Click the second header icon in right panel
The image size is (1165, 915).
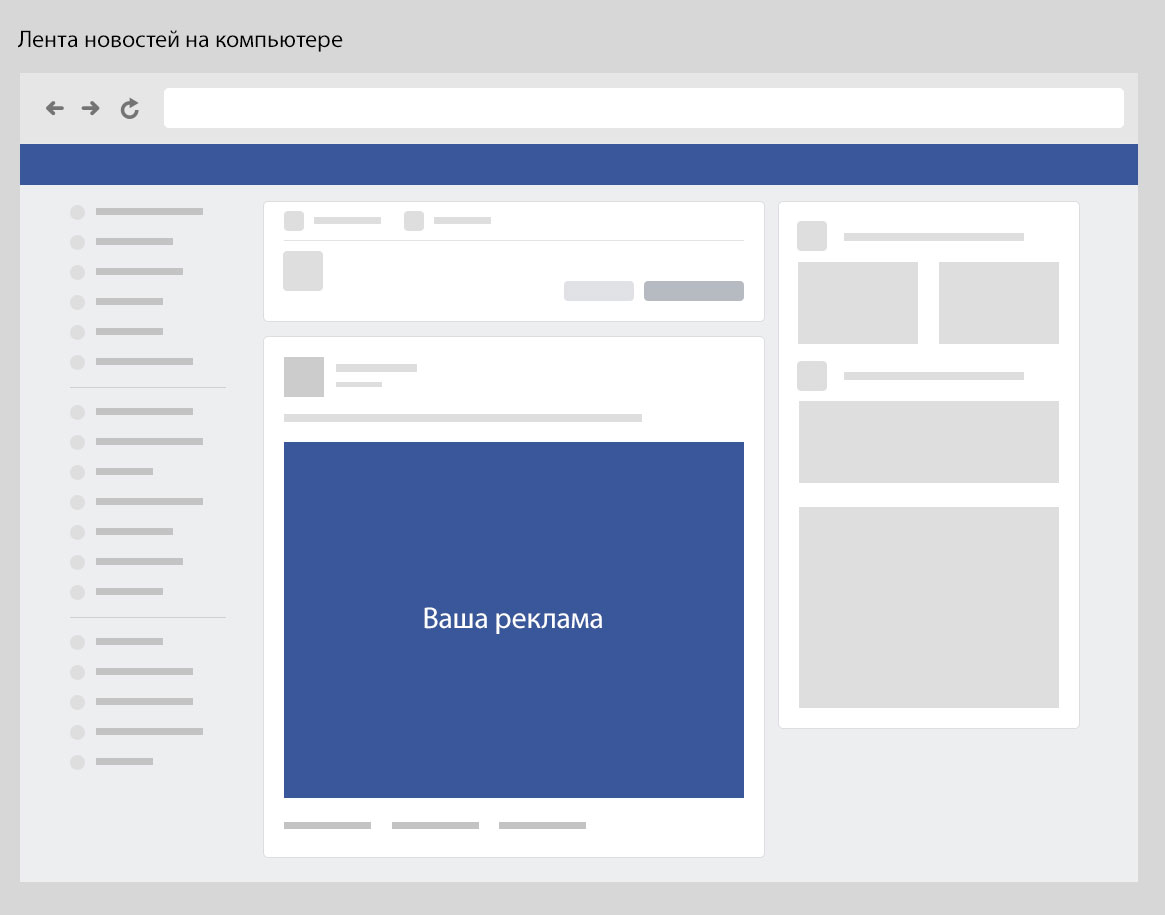tap(812, 376)
